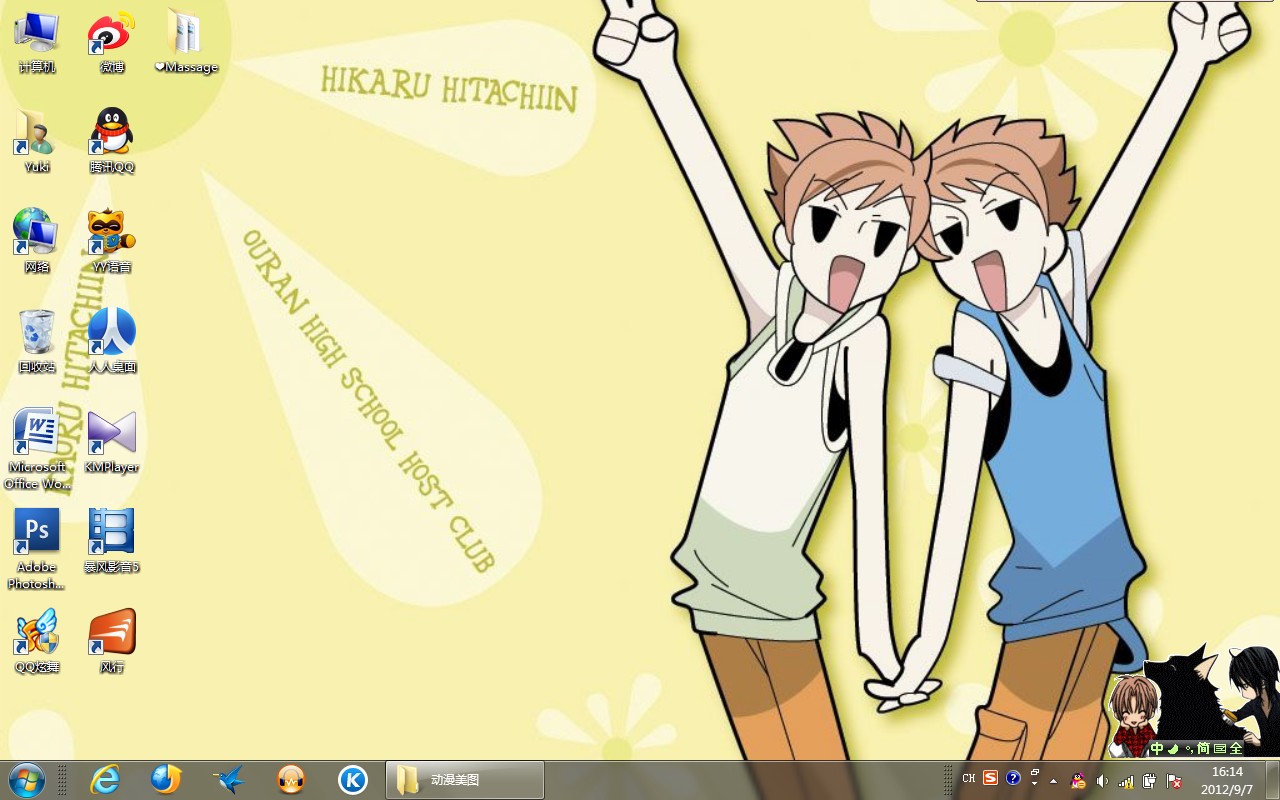Launch the blue bird Thunder downloader
1280x800 pixels.
tap(229, 779)
